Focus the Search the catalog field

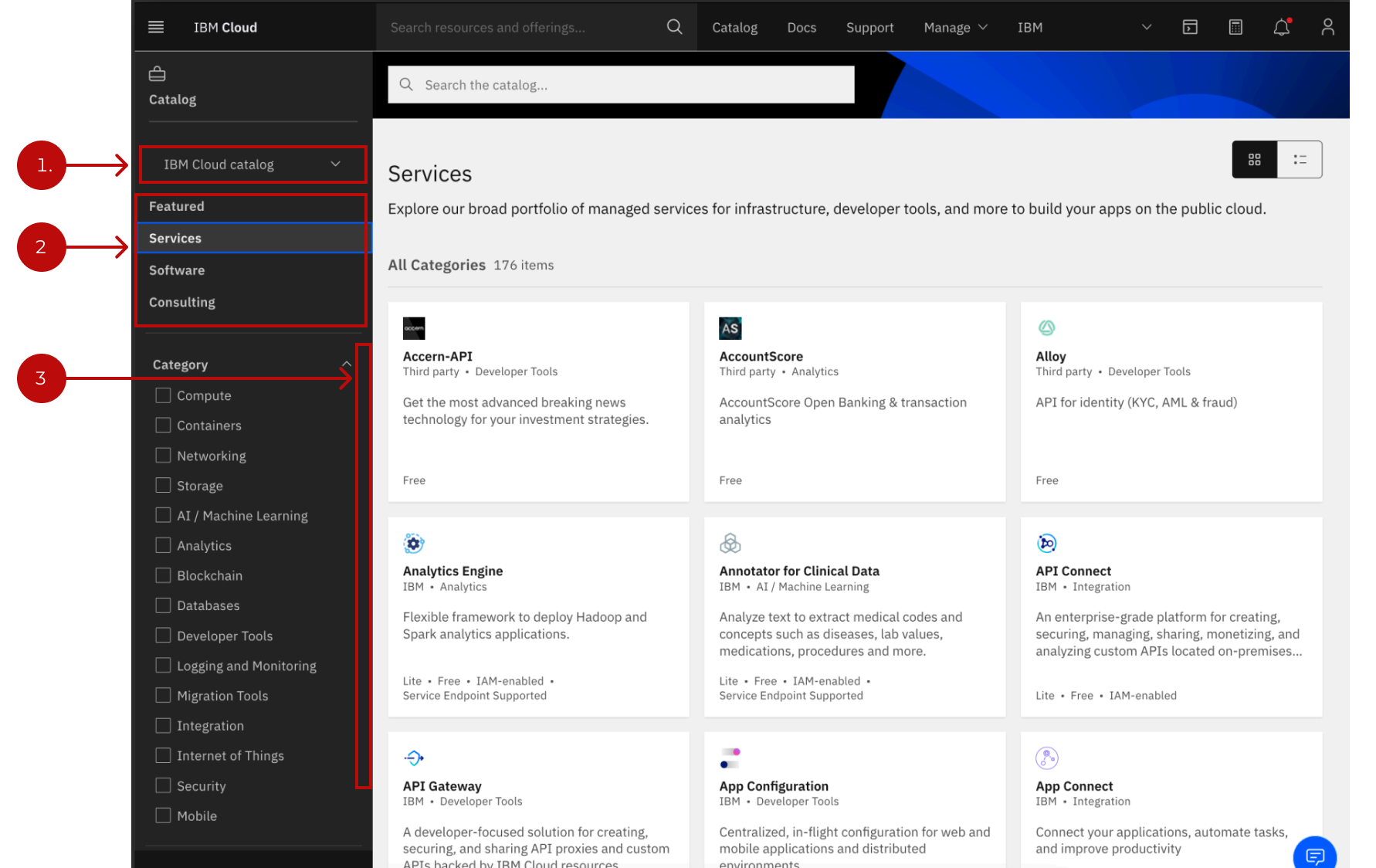point(621,85)
